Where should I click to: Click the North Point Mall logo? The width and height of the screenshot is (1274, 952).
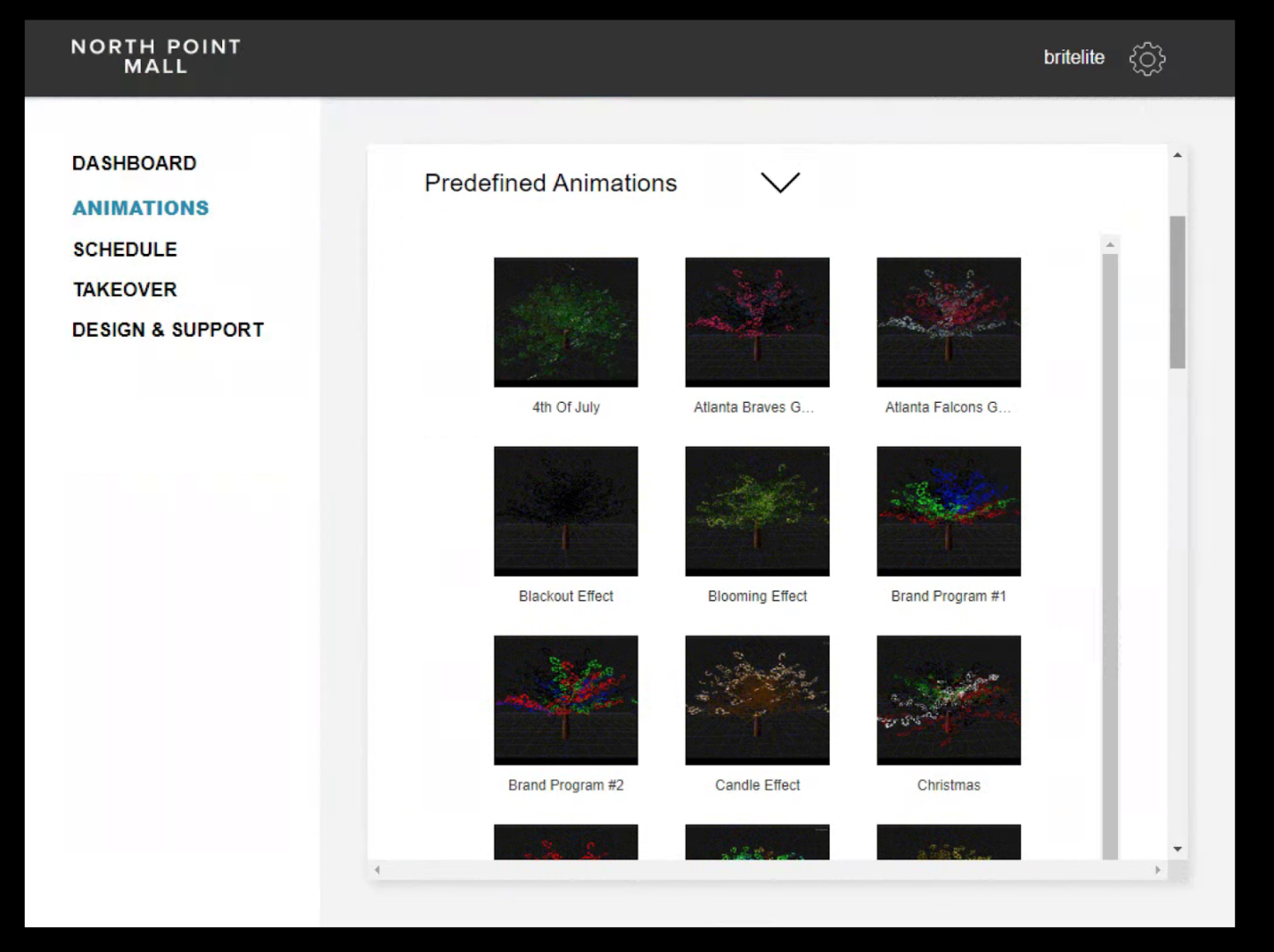click(x=156, y=56)
